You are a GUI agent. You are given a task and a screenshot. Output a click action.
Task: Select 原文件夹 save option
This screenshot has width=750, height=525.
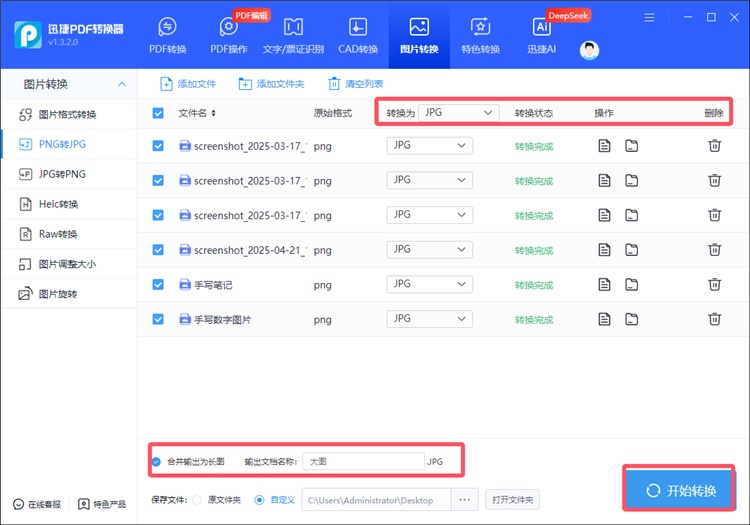(197, 500)
